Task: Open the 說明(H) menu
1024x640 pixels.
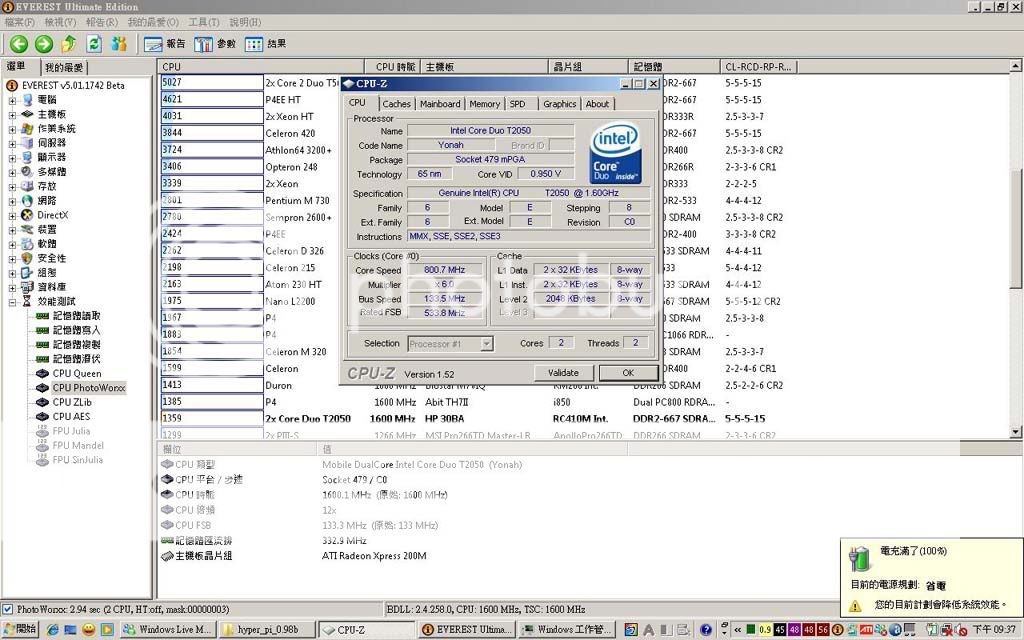Action: (245, 22)
